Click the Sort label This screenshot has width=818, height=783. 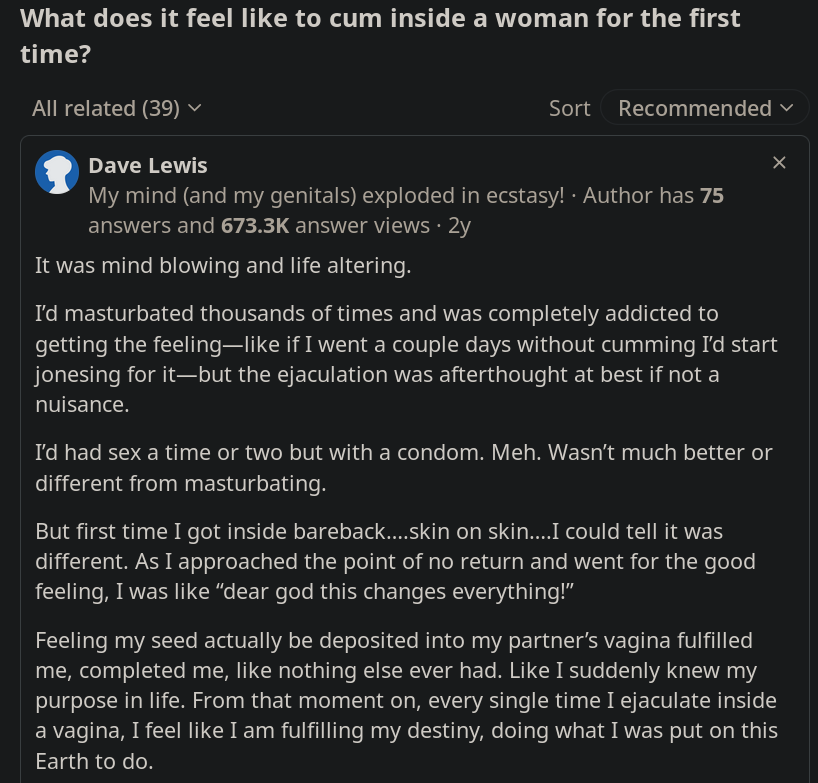[x=569, y=108]
